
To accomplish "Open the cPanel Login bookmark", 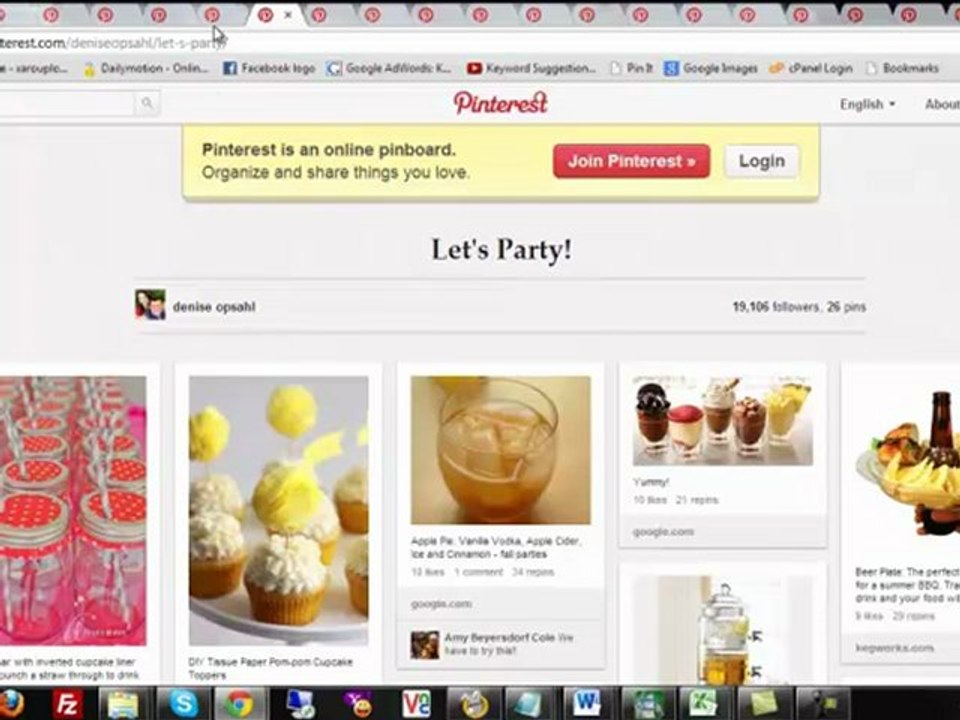I will 811,68.
